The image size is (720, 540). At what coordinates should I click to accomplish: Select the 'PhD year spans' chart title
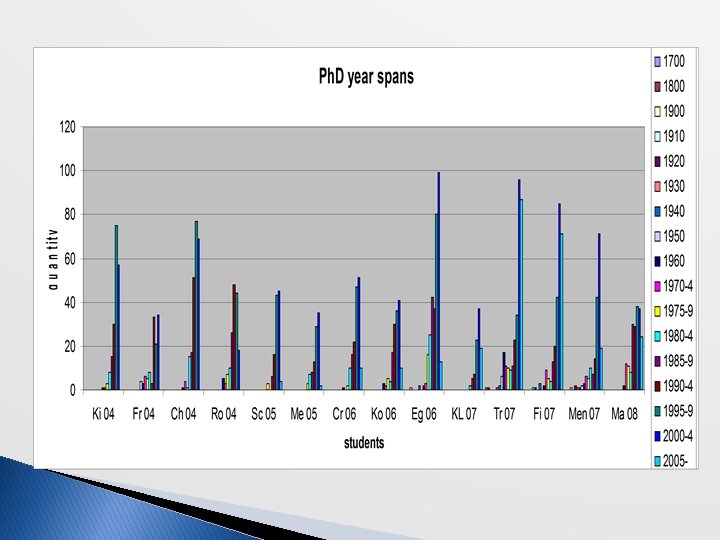point(366,77)
